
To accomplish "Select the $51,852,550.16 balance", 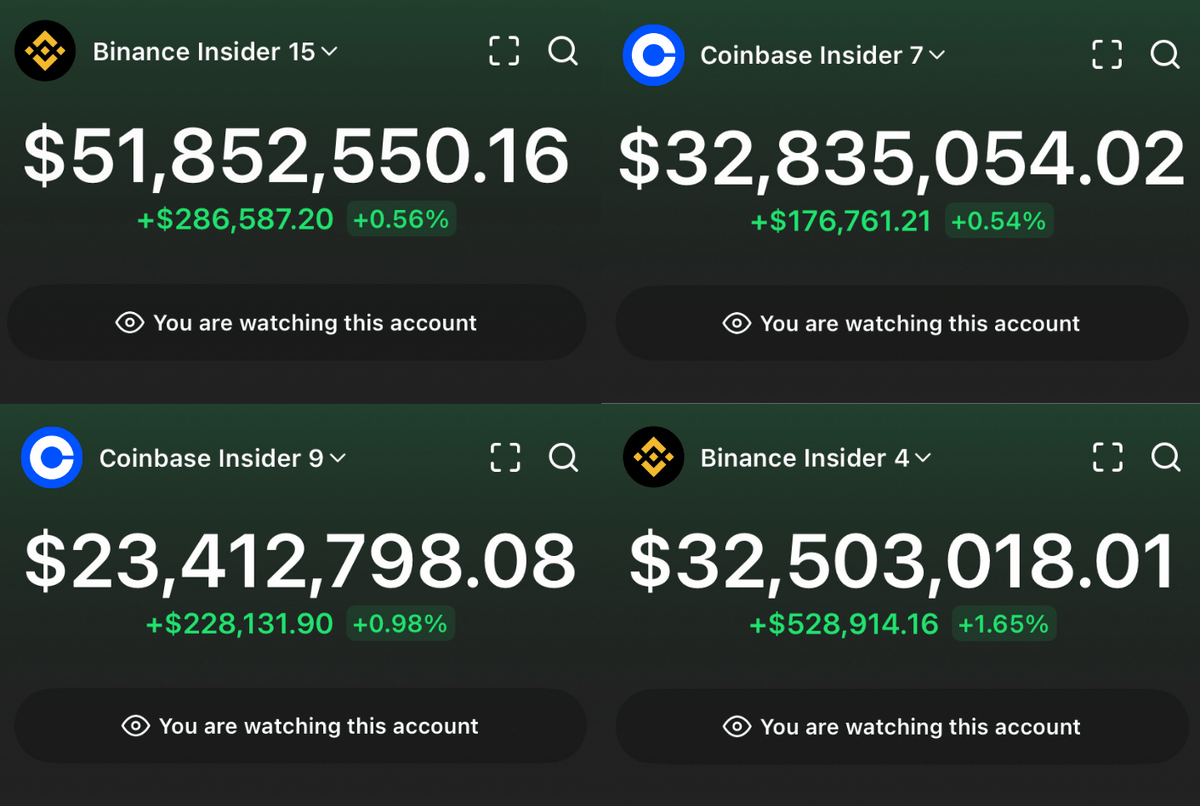I will point(297,157).
